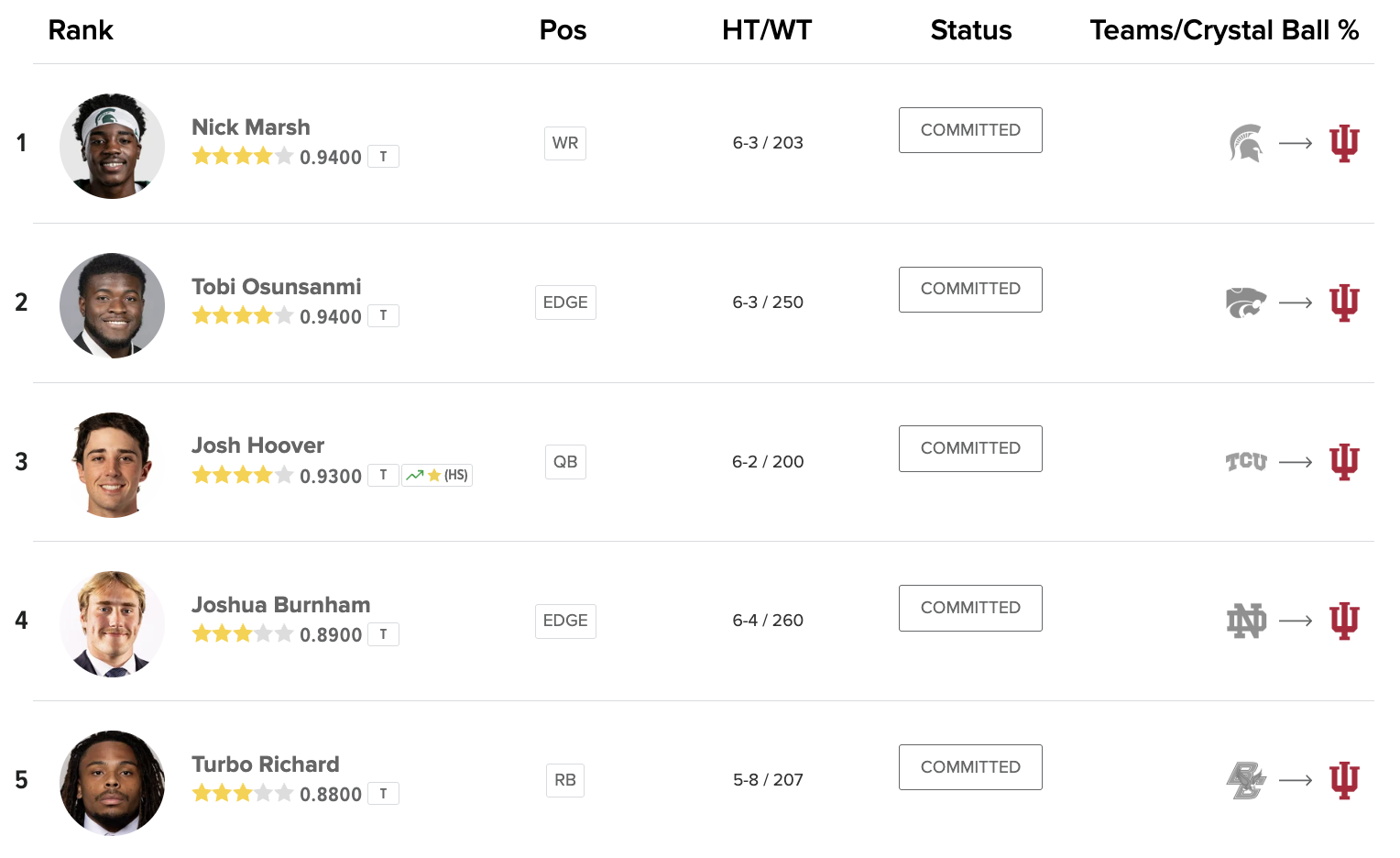1400x858 pixels.
Task: Click the Indiana logo in Nick Marsh's row
Action: [1344, 143]
